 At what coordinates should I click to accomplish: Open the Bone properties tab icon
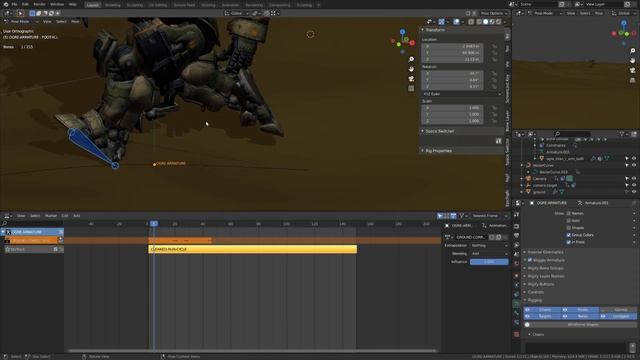click(516, 313)
